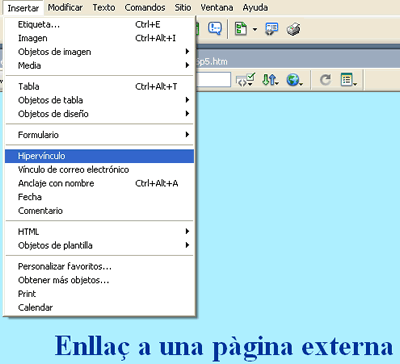Viewport: 400px width, 364px height.
Task: Open templates icon dropdown arrow
Action: pyautogui.click(x=255, y=29)
